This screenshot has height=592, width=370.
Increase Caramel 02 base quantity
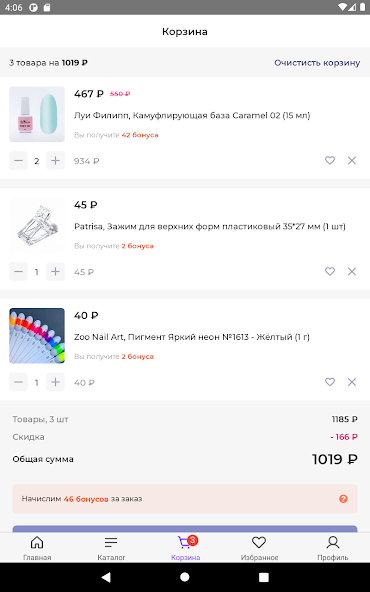56,161
